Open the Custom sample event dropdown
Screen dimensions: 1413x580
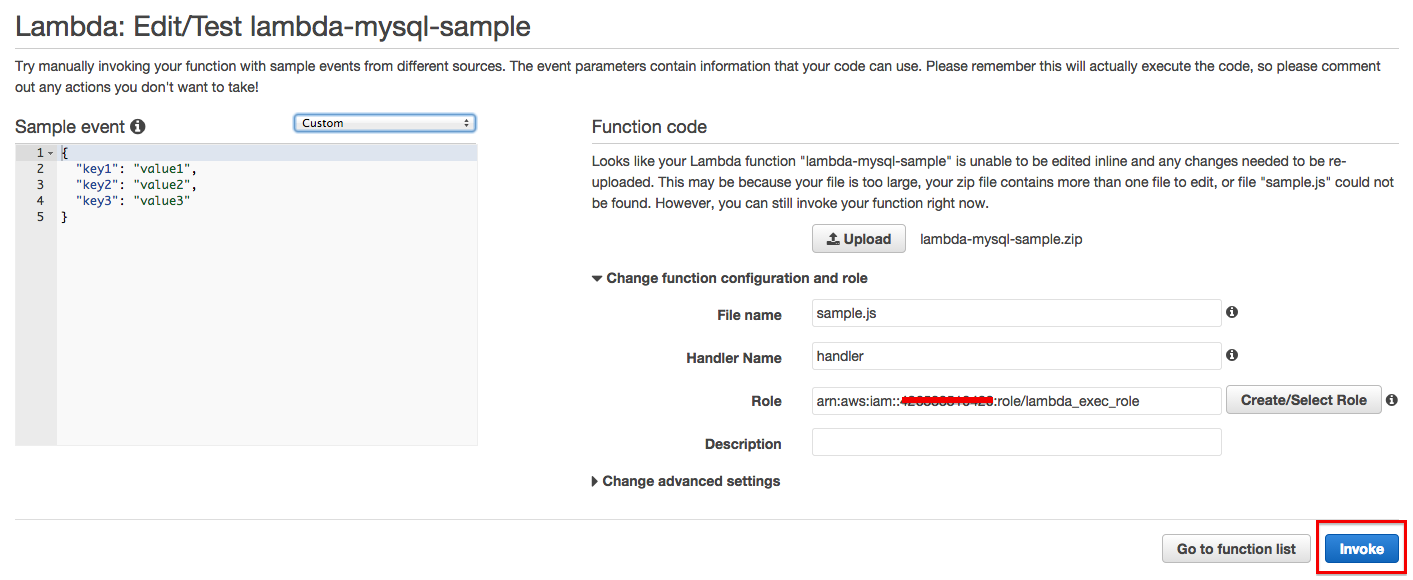coord(384,122)
